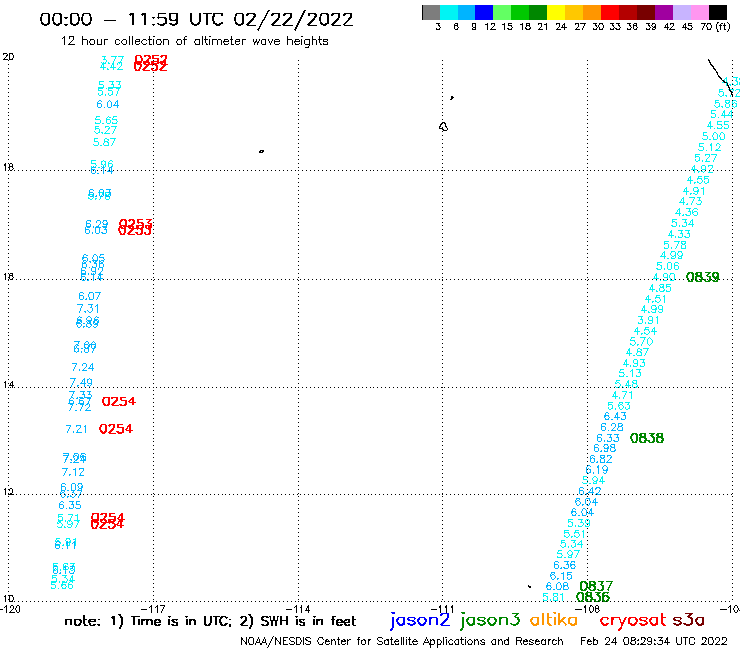The width and height of the screenshot is (740, 650).
Task: Click the longitude axis label "-114"
Action: click(298, 609)
